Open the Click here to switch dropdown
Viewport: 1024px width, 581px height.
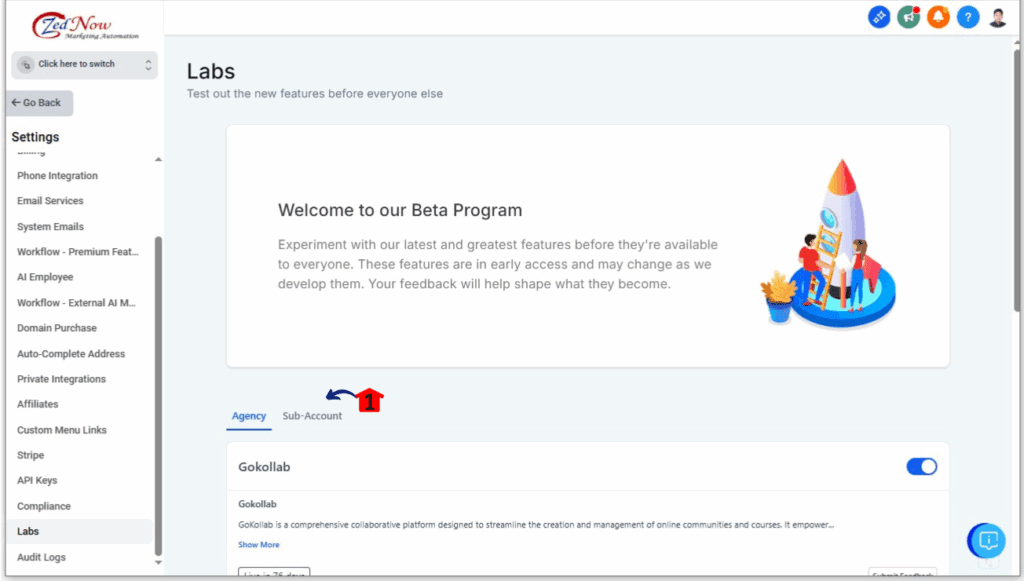pyautogui.click(x=84, y=65)
